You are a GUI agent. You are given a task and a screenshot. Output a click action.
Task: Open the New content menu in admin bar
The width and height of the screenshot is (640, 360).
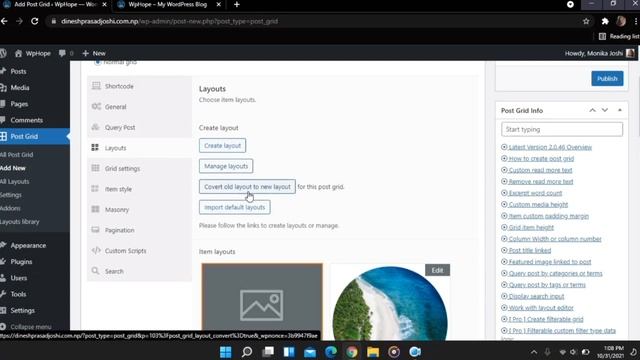pos(94,53)
